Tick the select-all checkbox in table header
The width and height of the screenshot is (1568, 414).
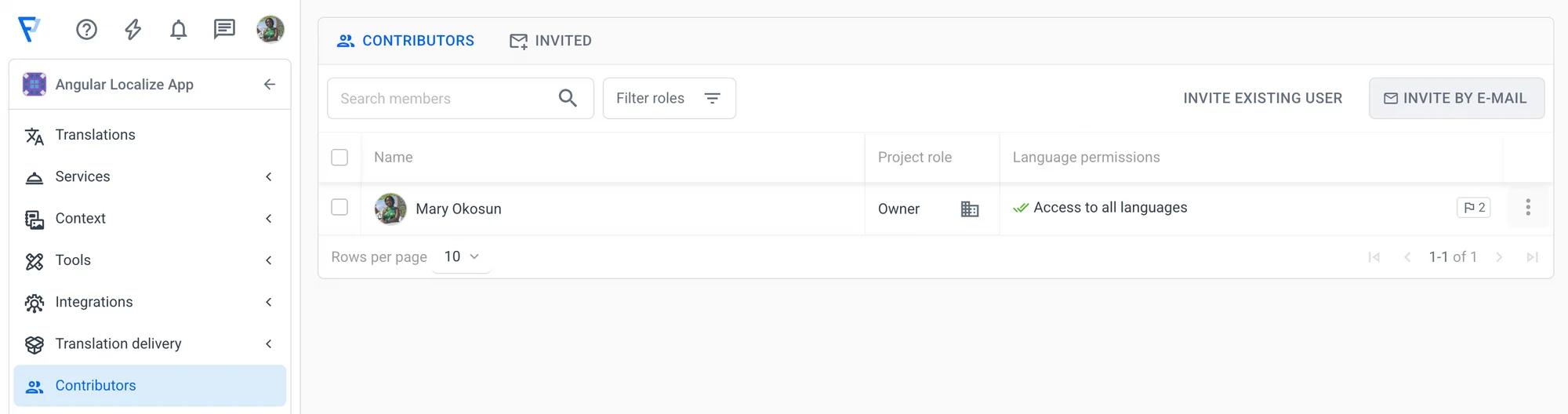[x=339, y=158]
